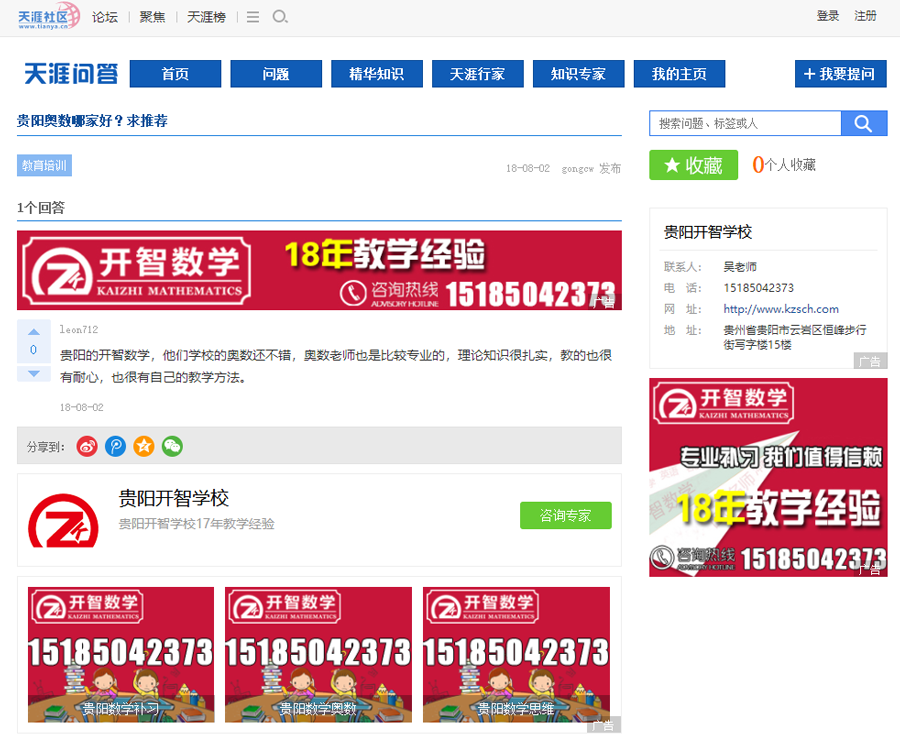Open the 天涯问答 logo
The image size is (900, 745).
point(71,74)
